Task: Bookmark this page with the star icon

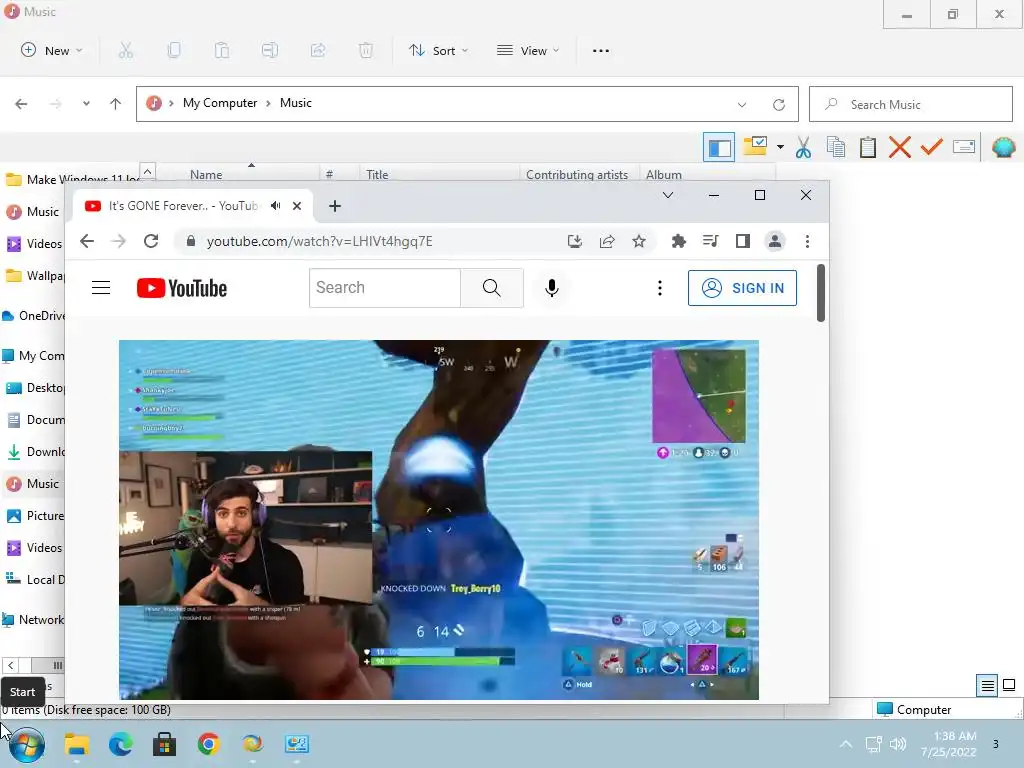Action: (x=639, y=242)
